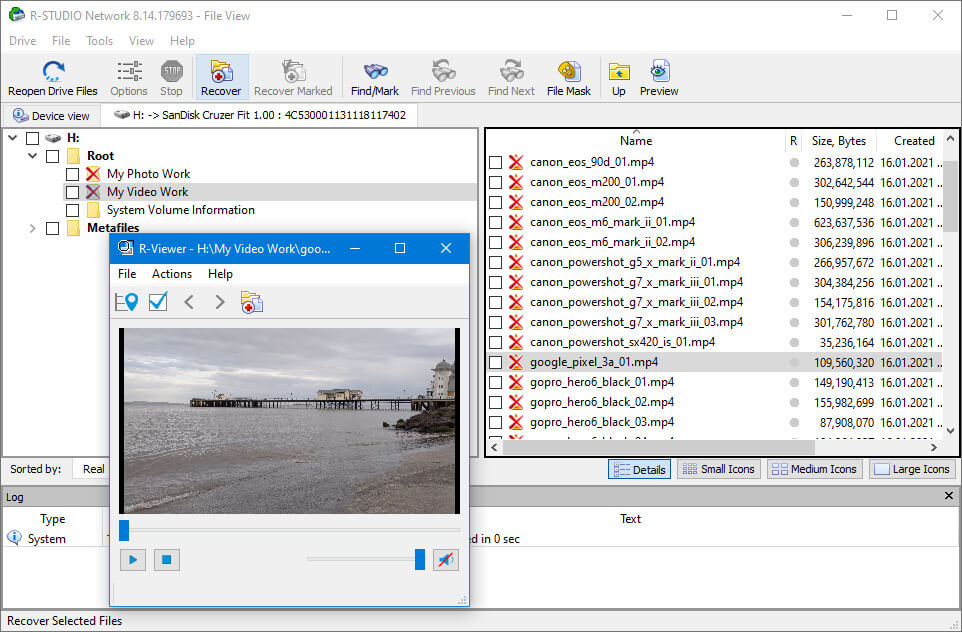This screenshot has width=962, height=632.
Task: Collapse the H: drive tree node
Action: [13, 138]
